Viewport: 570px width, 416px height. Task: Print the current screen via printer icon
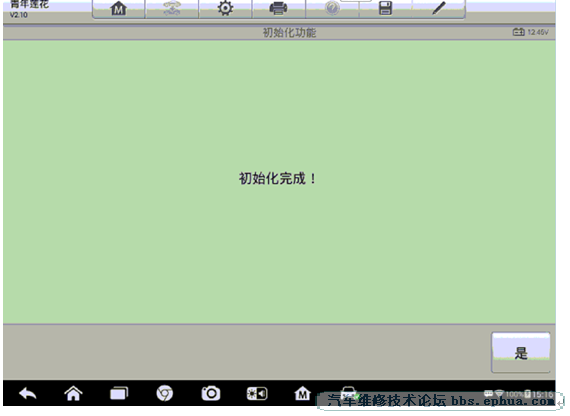(278, 9)
